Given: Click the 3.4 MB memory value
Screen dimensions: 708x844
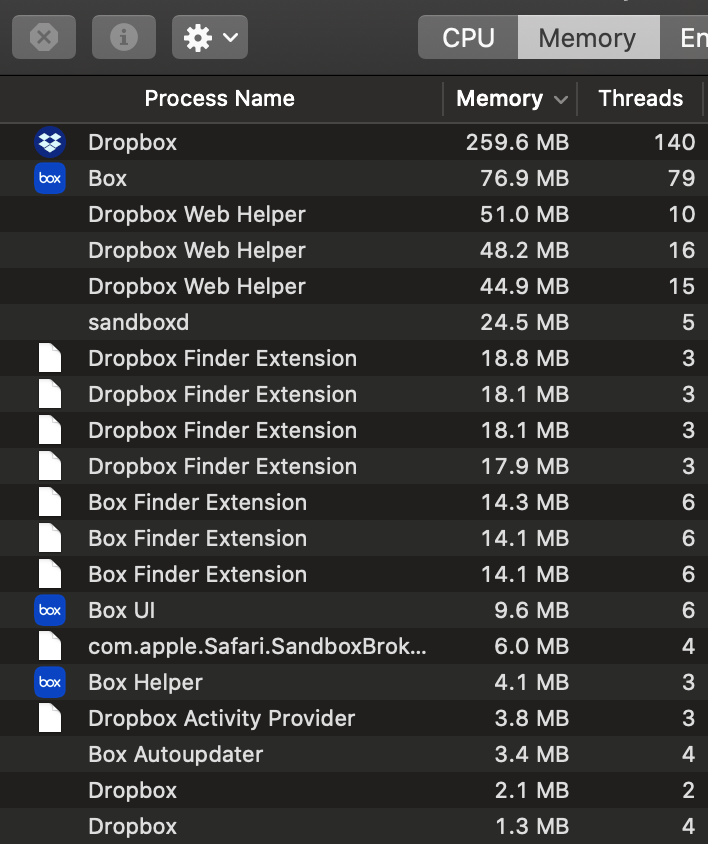Looking at the screenshot, I should click(x=531, y=754).
